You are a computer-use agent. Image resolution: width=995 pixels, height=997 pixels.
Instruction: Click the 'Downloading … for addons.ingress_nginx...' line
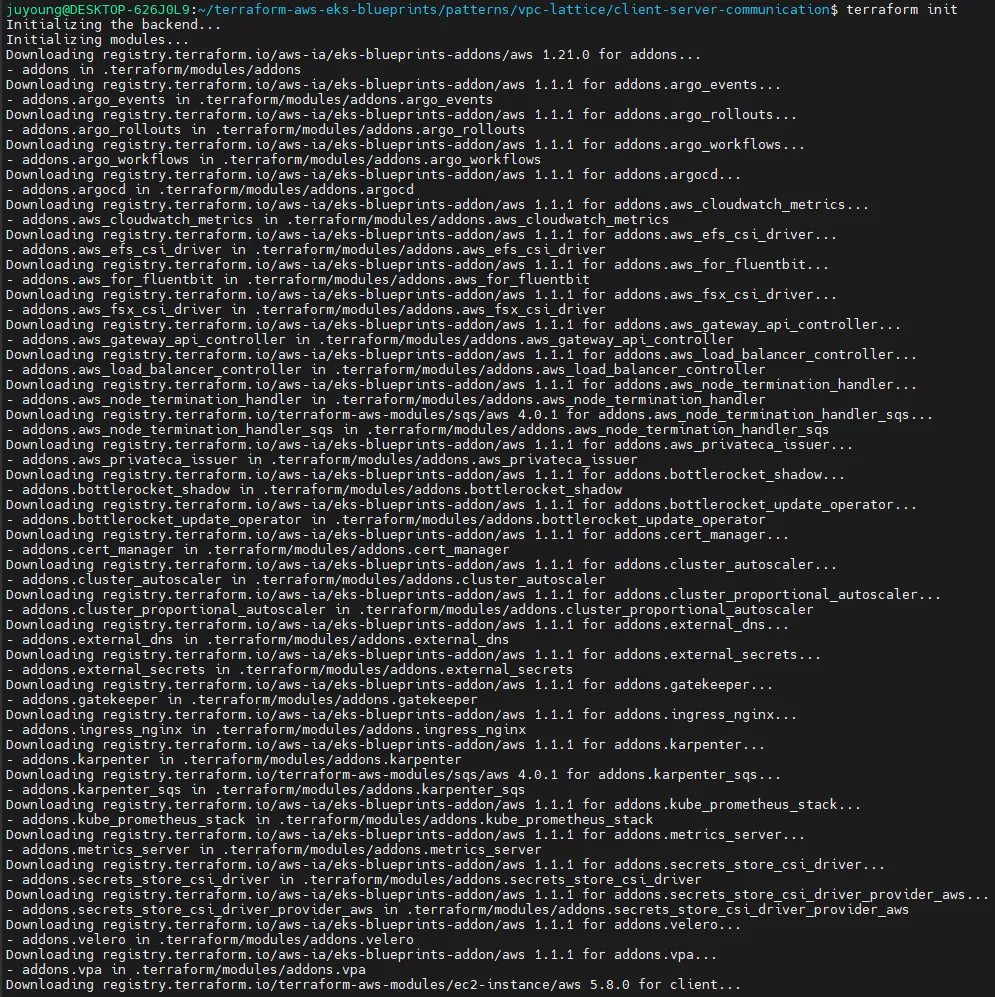(x=401, y=715)
